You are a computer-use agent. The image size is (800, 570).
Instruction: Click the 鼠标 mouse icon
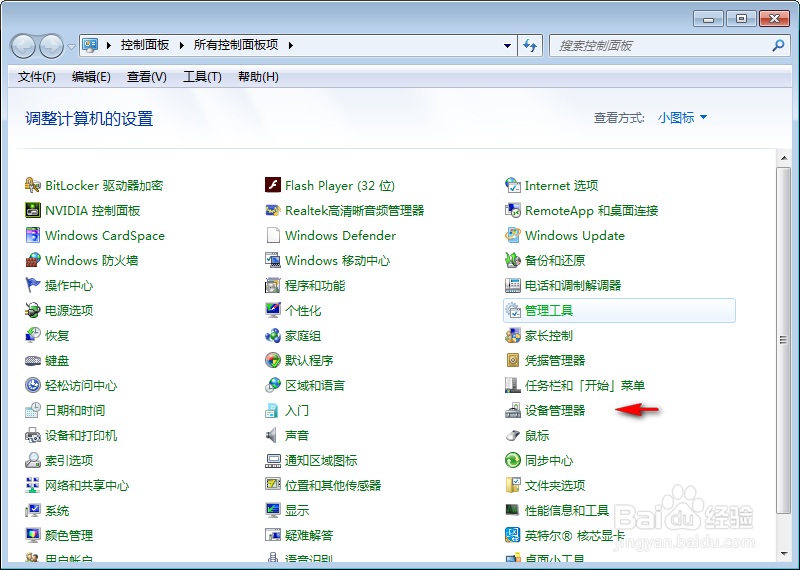[513, 435]
